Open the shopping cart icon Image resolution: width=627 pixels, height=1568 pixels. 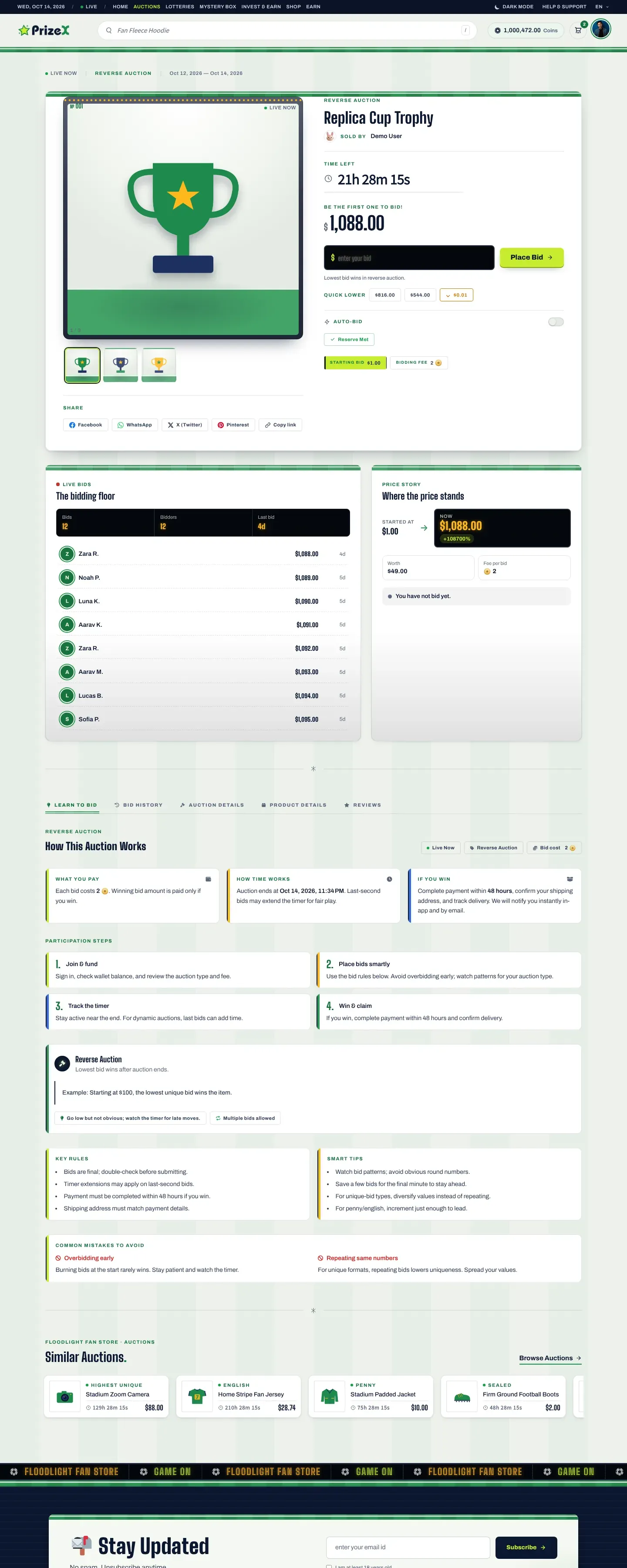coord(578,30)
